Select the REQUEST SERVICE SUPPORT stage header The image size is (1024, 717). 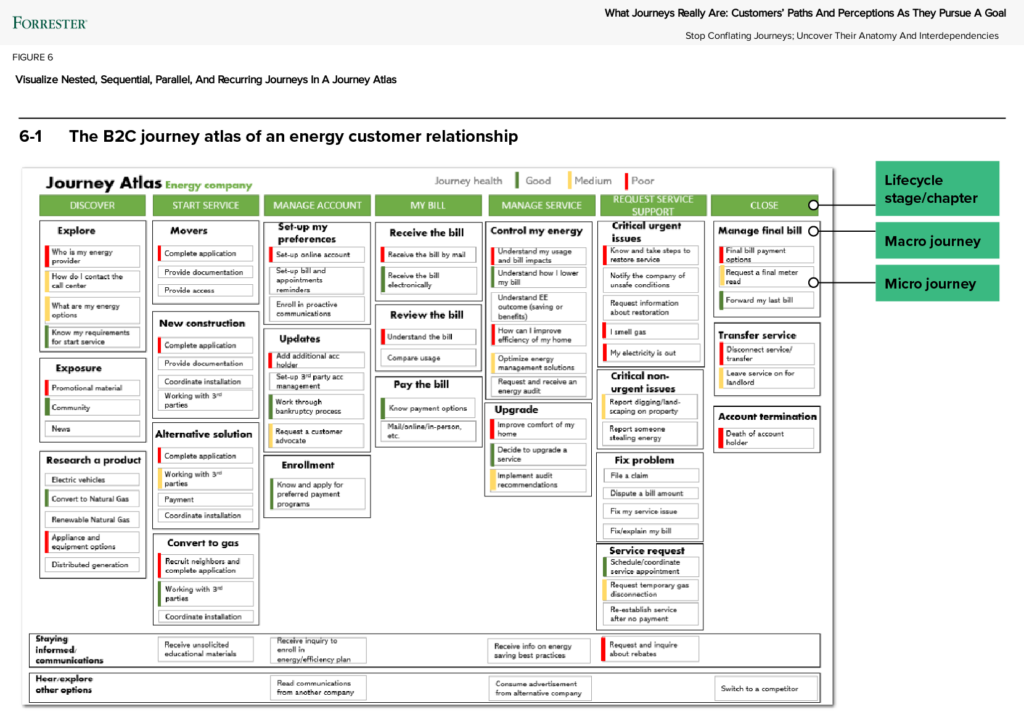652,205
